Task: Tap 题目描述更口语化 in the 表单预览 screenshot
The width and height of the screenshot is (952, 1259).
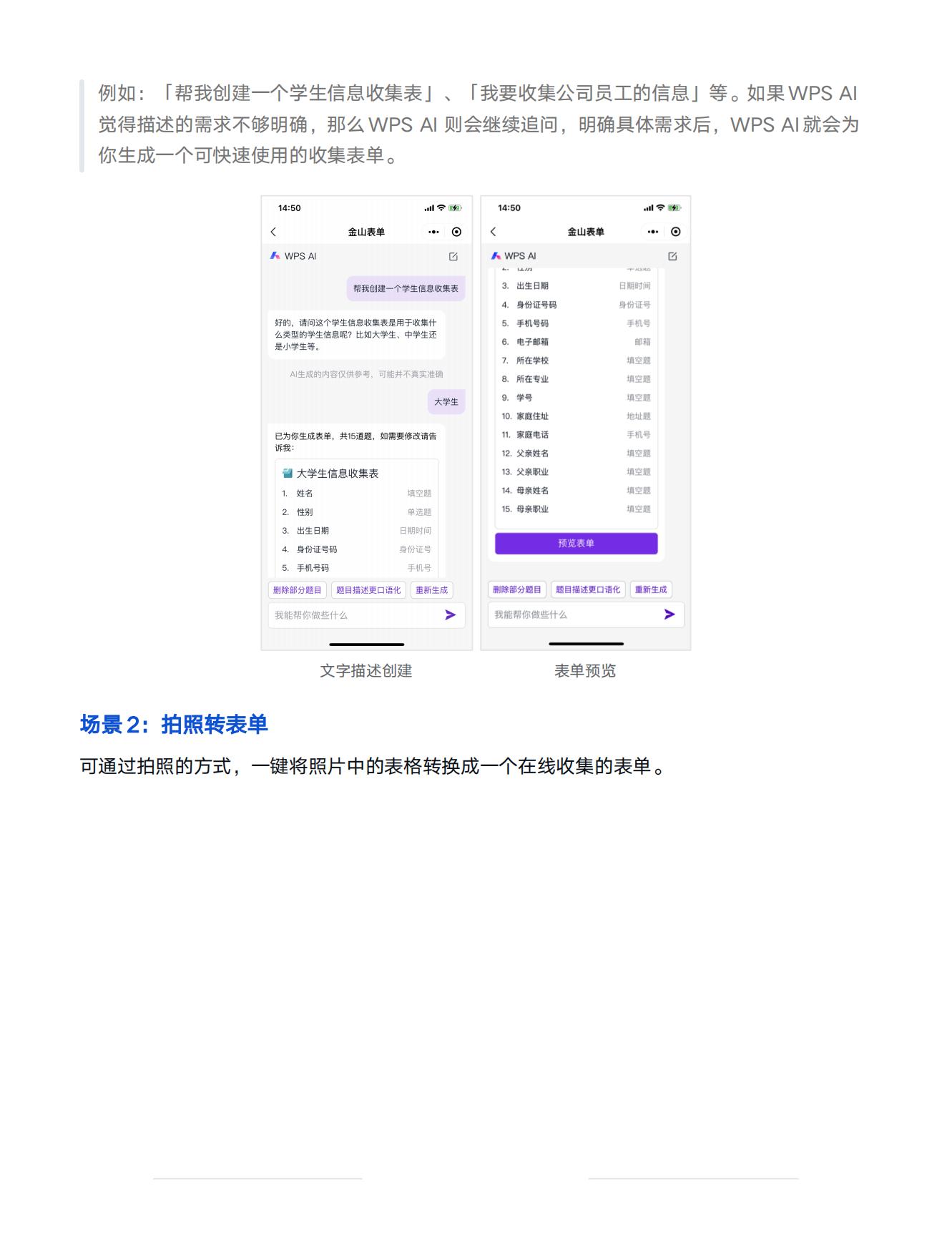Action: 588,589
